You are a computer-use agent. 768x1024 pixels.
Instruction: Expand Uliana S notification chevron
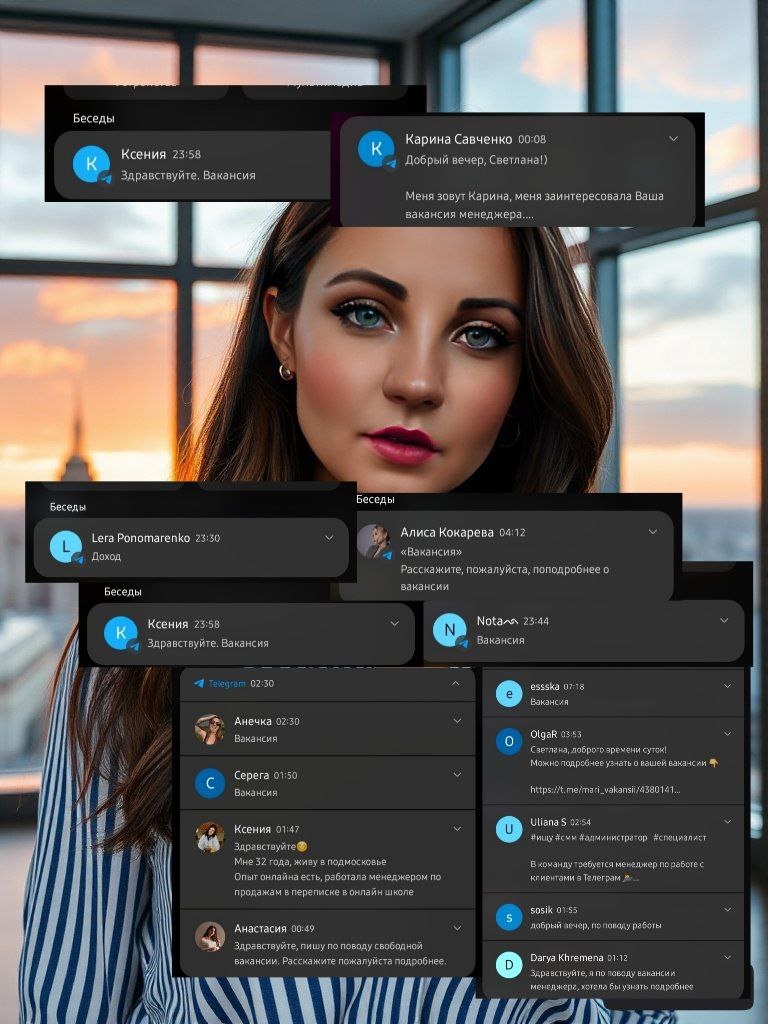728,822
